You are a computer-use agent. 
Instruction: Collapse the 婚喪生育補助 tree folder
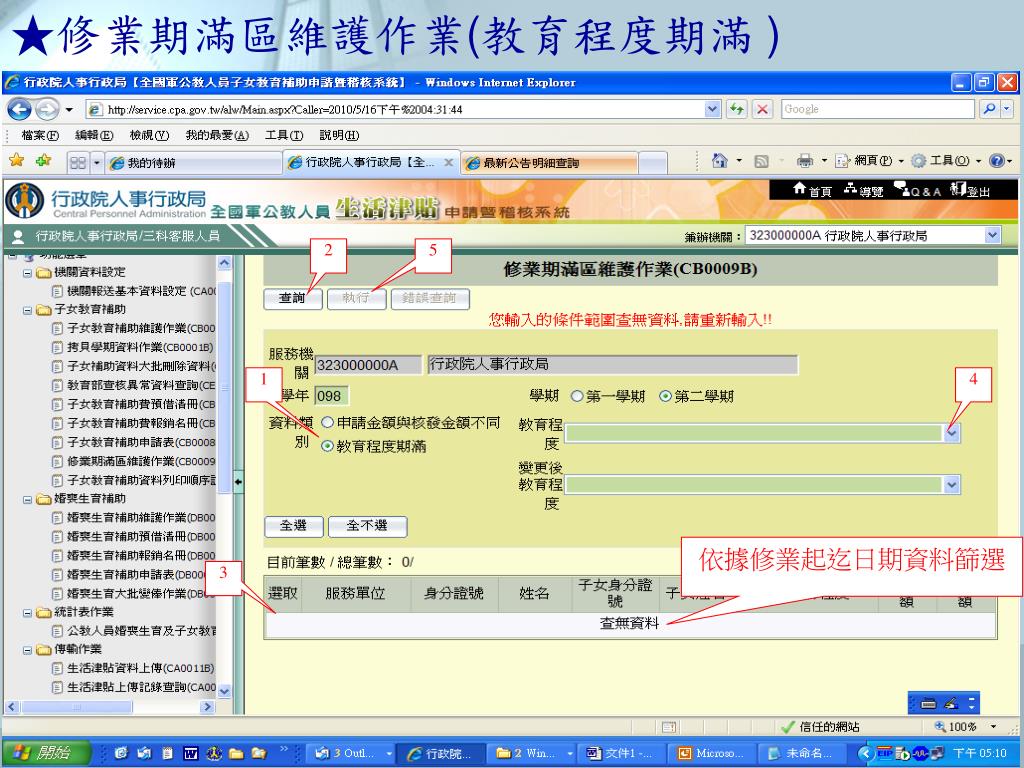[x=27, y=499]
